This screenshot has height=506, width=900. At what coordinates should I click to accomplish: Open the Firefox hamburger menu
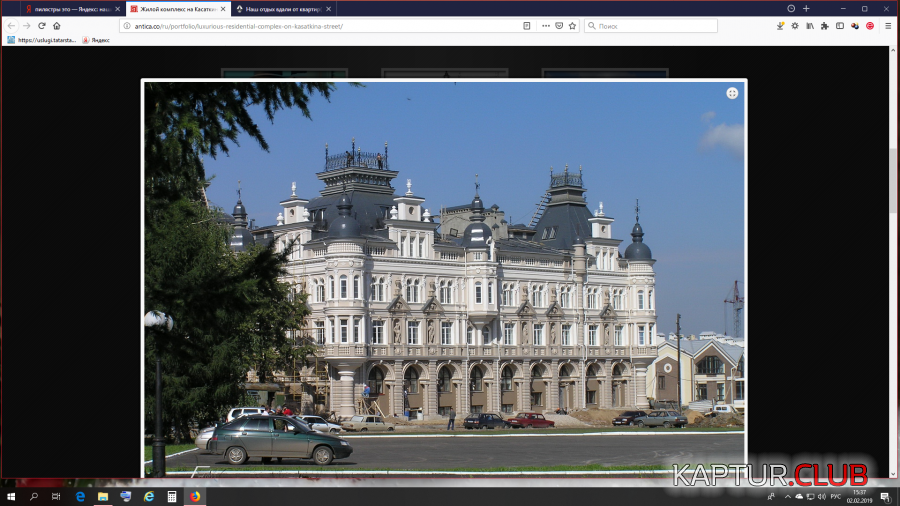click(x=887, y=26)
